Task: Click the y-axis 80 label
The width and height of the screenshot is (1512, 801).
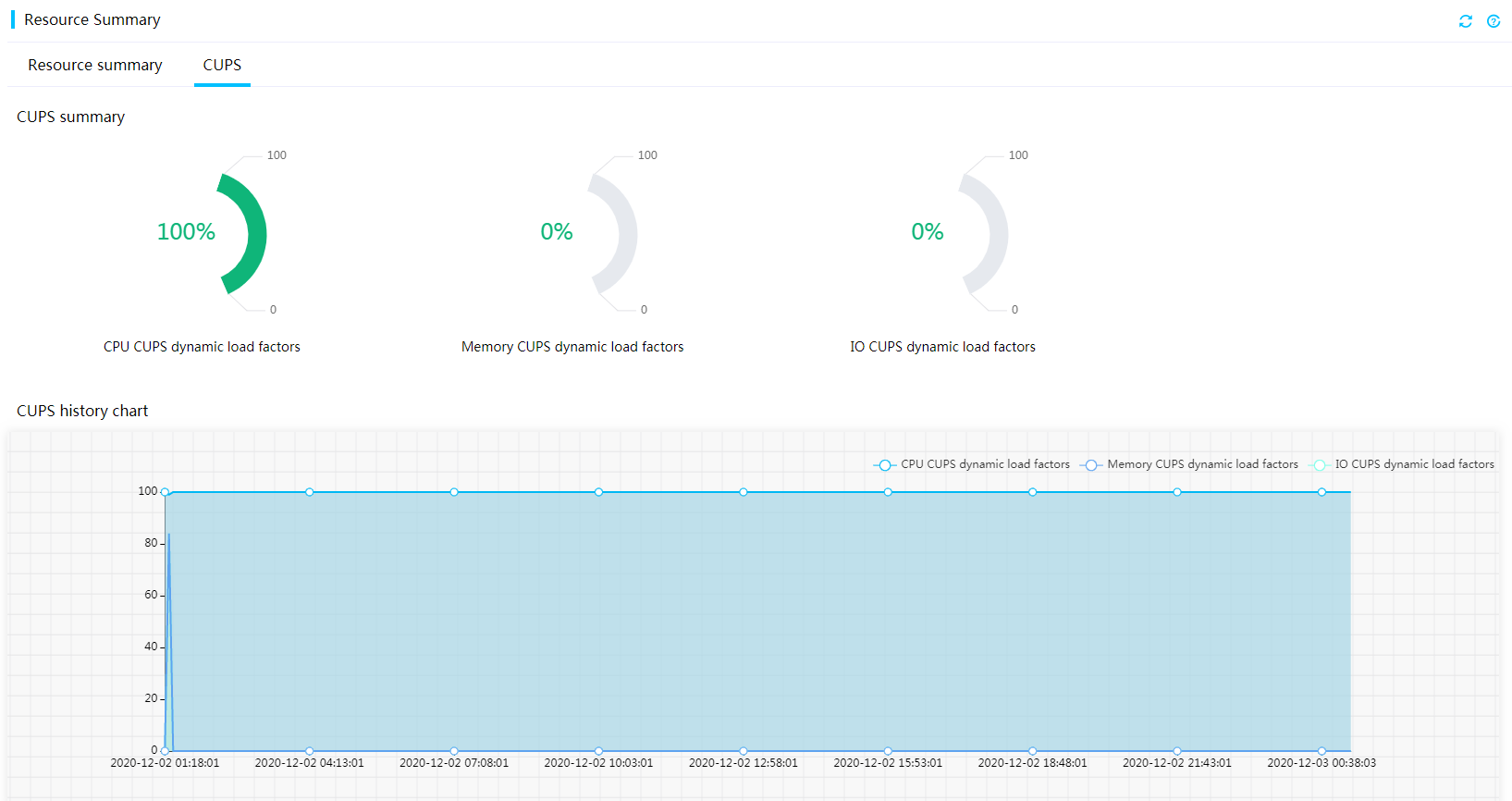Action: tap(151, 543)
